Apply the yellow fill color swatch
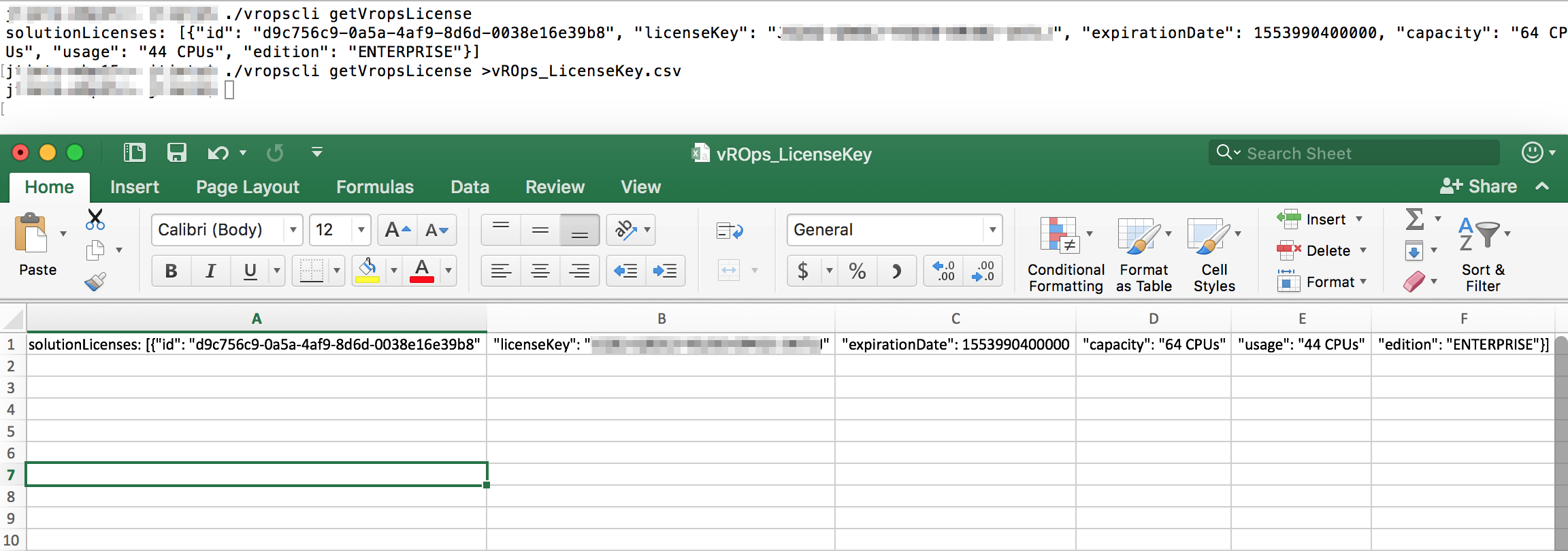Viewport: 1568px width, 551px height. click(367, 271)
